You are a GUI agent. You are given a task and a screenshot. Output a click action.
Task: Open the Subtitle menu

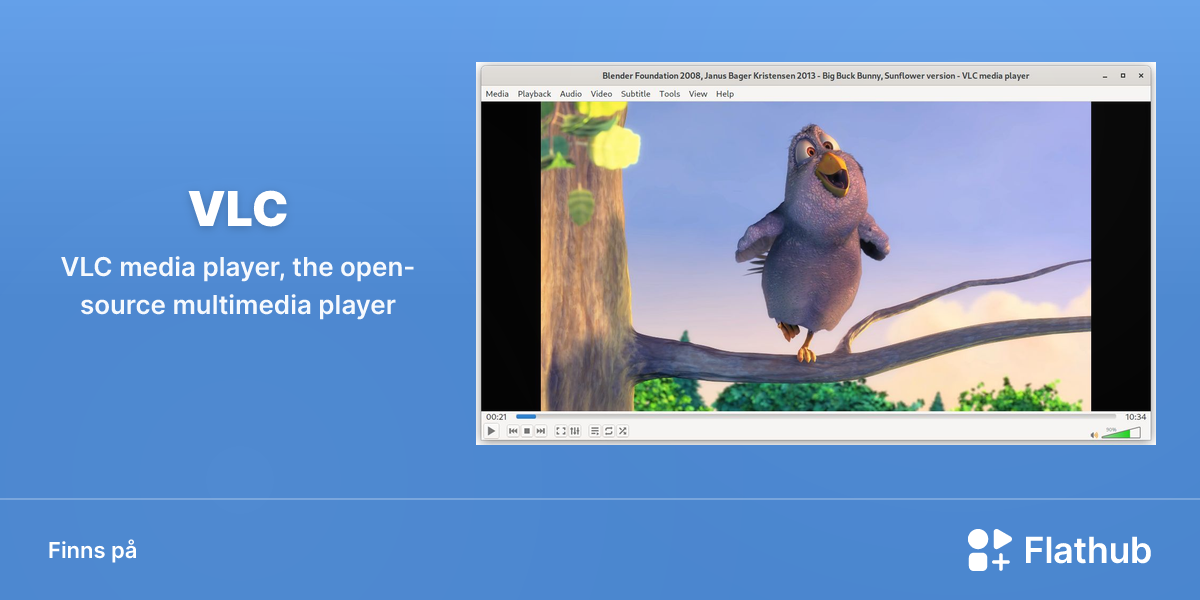click(x=635, y=94)
